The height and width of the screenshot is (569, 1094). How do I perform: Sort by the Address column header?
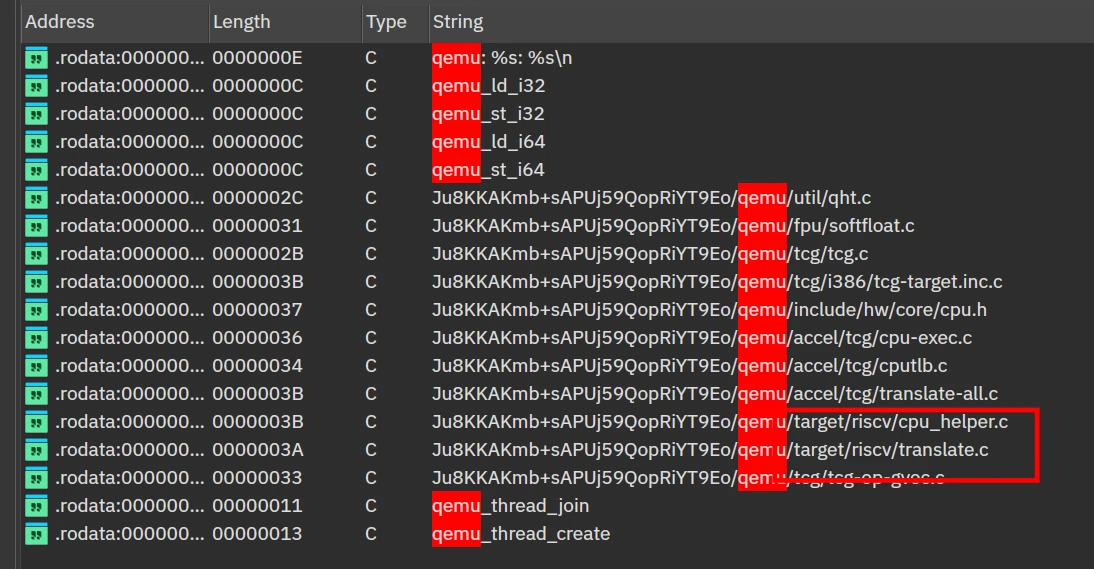point(60,21)
